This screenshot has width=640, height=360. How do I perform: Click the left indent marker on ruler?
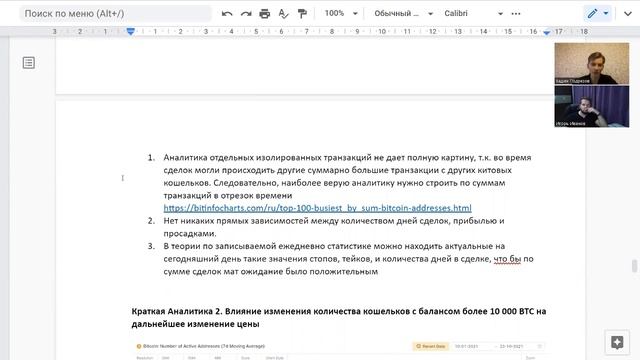coord(131,31)
